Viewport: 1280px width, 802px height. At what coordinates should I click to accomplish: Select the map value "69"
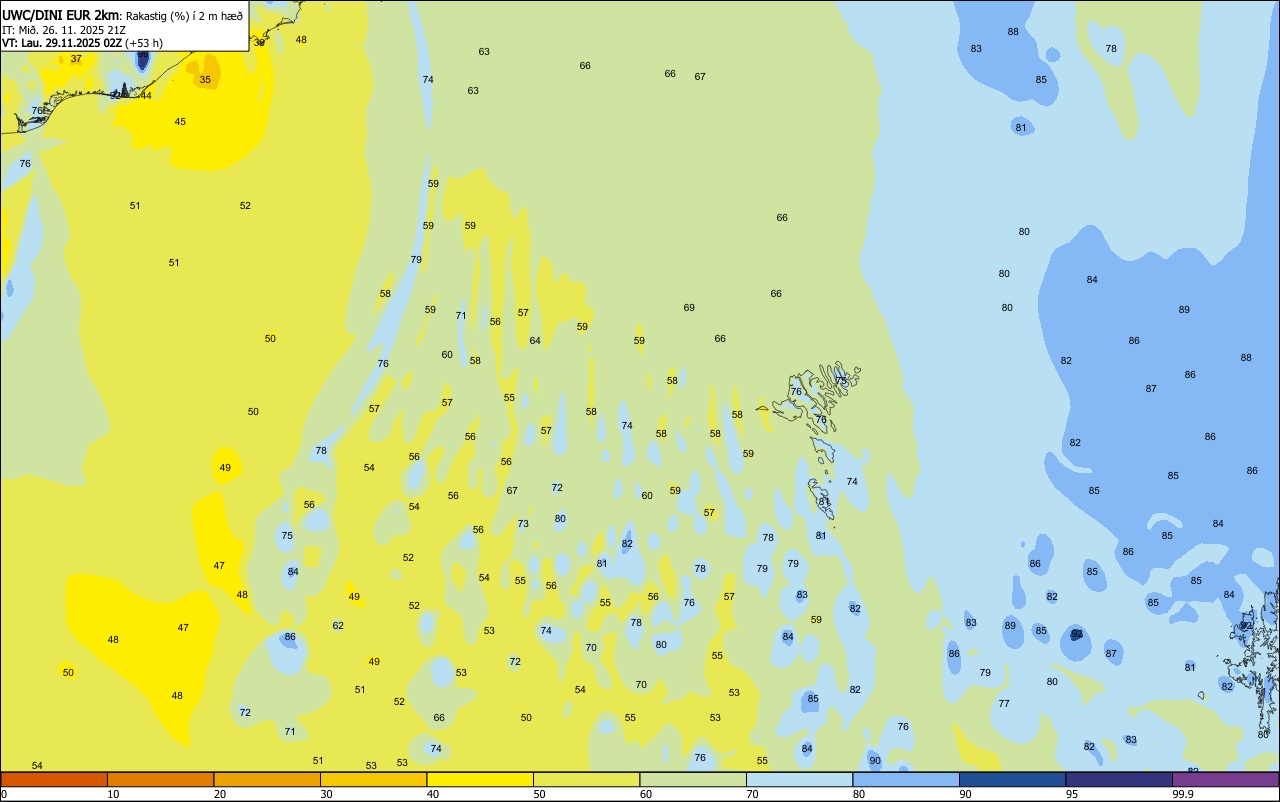[x=689, y=308]
